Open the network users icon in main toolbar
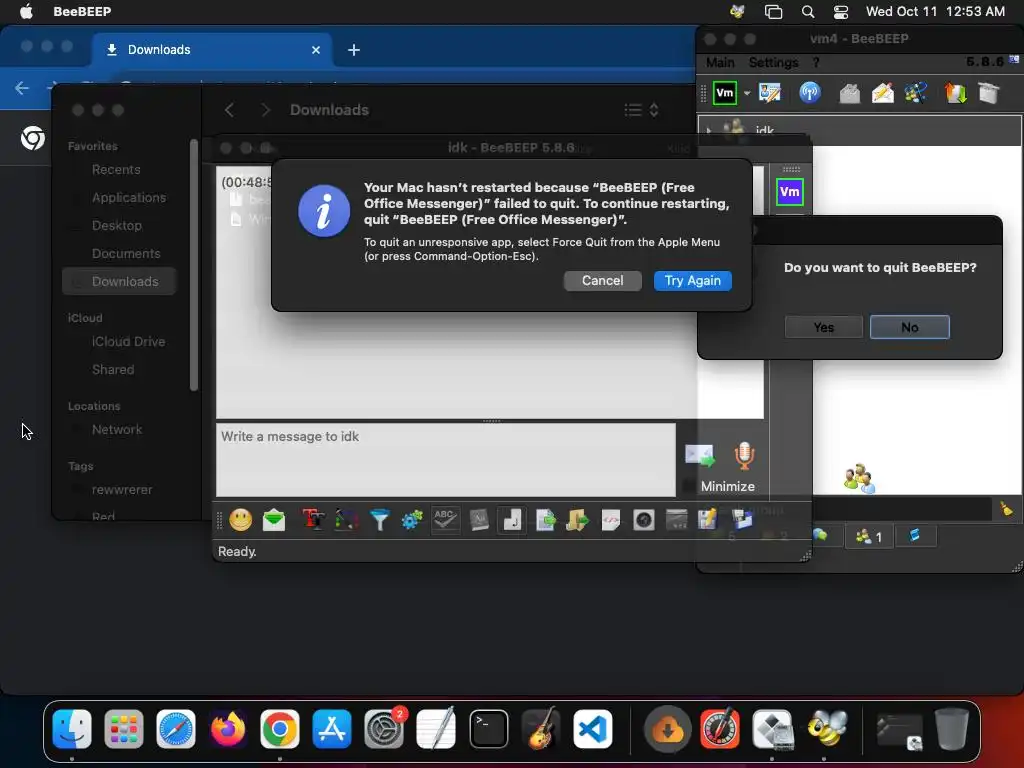The height and width of the screenshot is (768, 1024). click(916, 93)
